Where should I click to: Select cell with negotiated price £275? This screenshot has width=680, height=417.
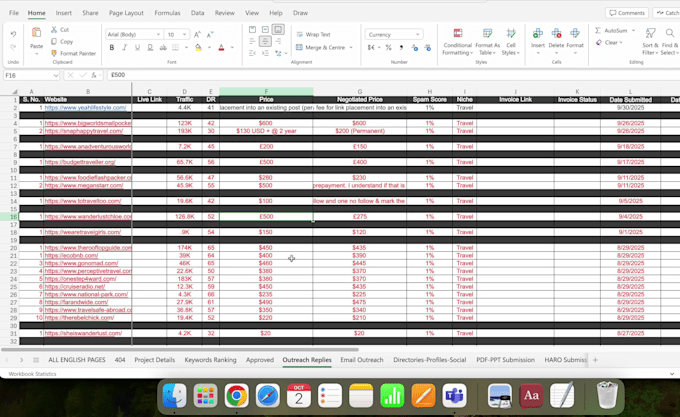360,216
